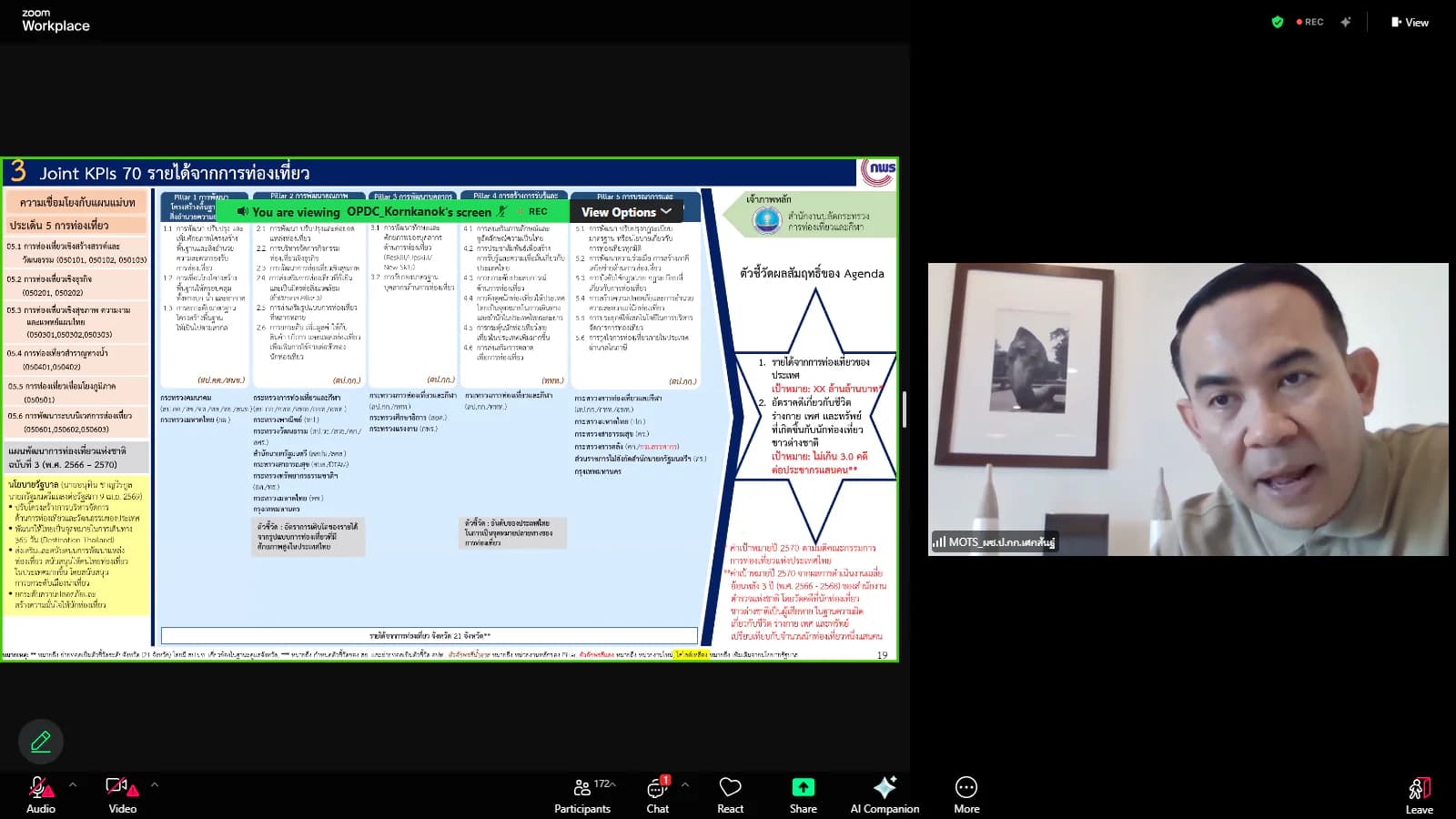Open the React emoji menu
The width and height of the screenshot is (1456, 819).
(730, 794)
